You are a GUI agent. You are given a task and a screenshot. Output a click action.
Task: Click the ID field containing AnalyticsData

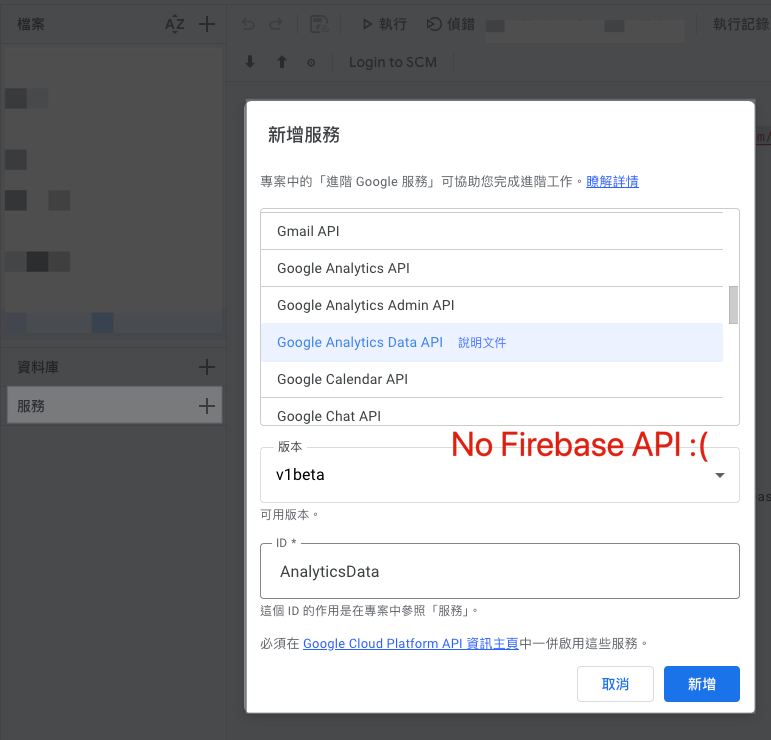499,572
